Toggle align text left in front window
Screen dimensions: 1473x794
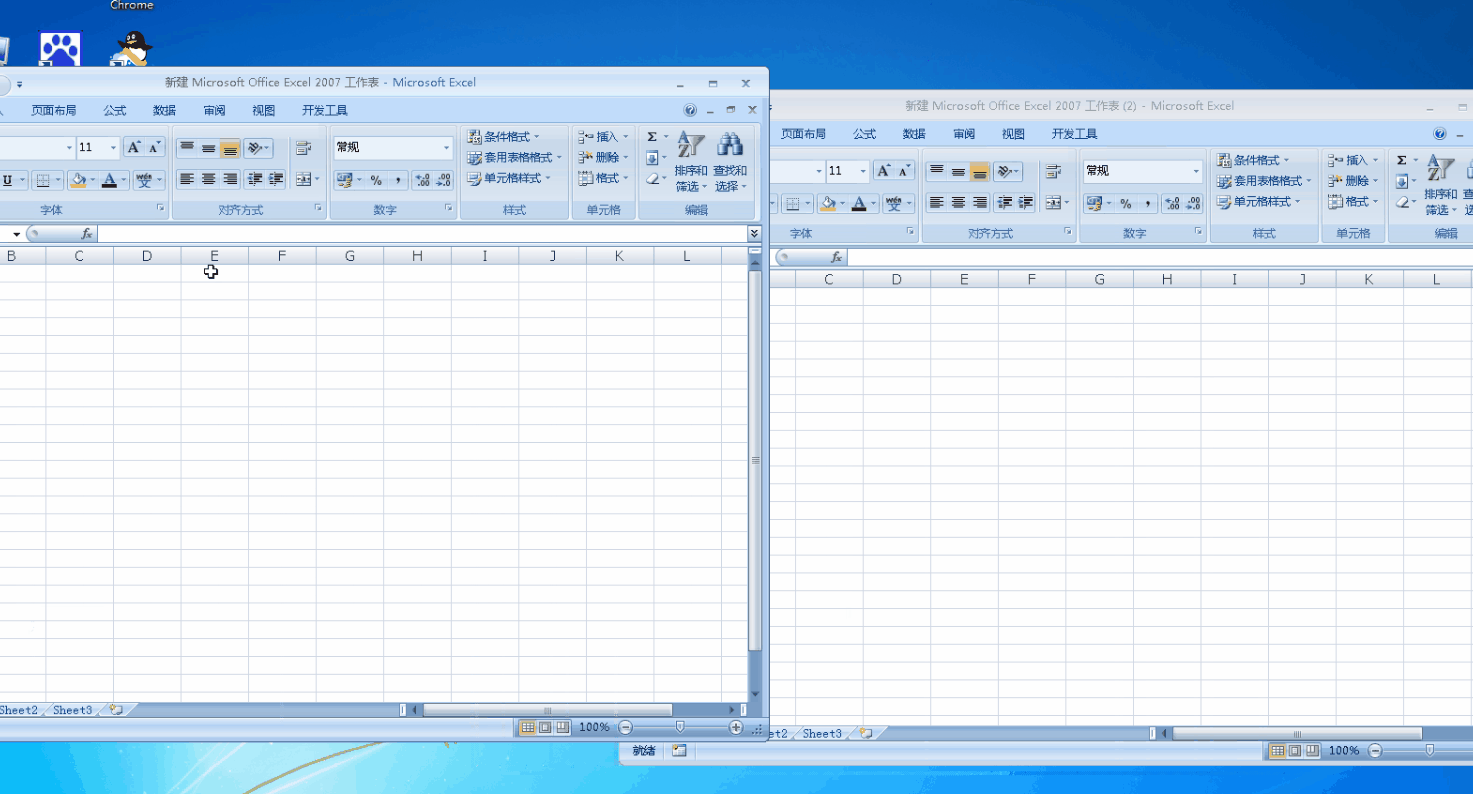tap(187, 179)
